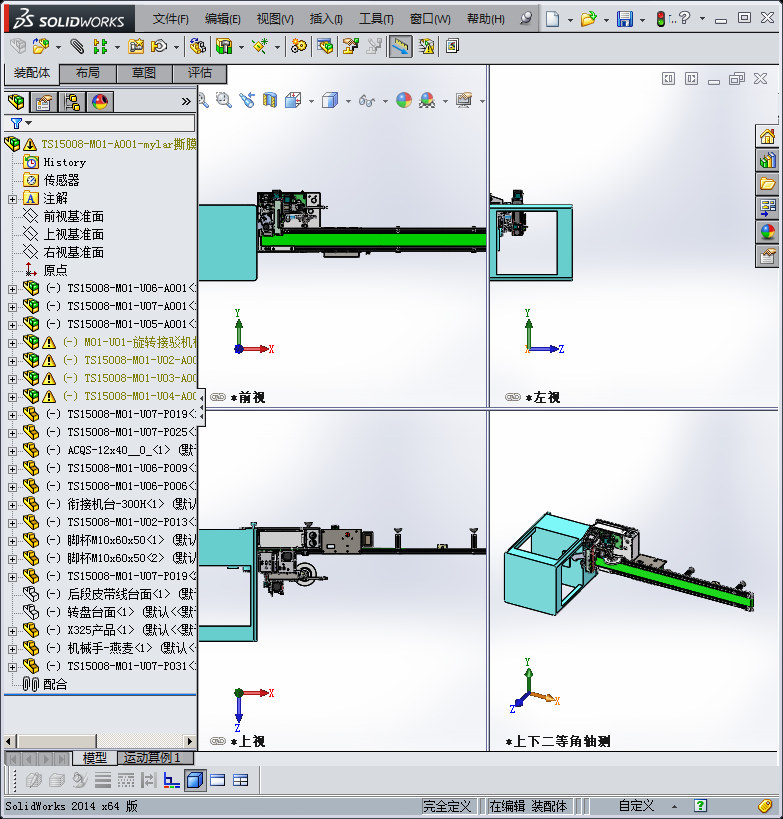Click the Hide/Show Items glasses icon
The height and width of the screenshot is (819, 783).
(367, 100)
